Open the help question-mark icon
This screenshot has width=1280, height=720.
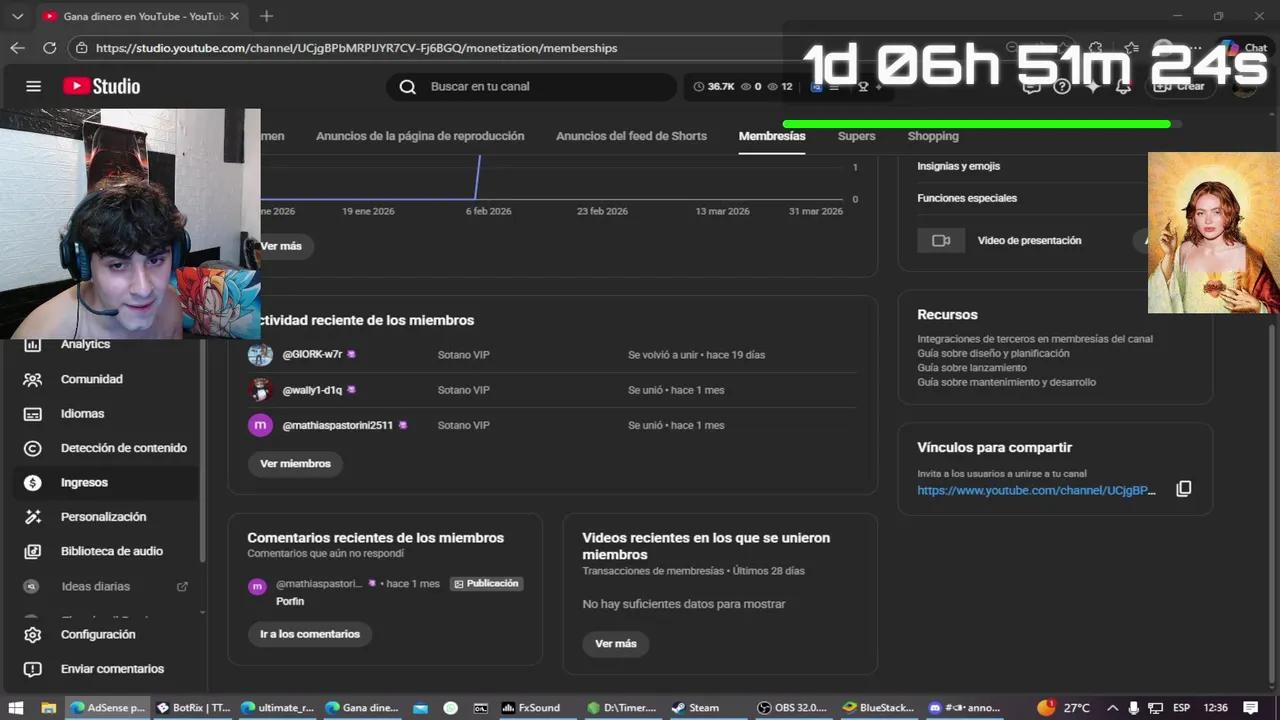click(1063, 87)
